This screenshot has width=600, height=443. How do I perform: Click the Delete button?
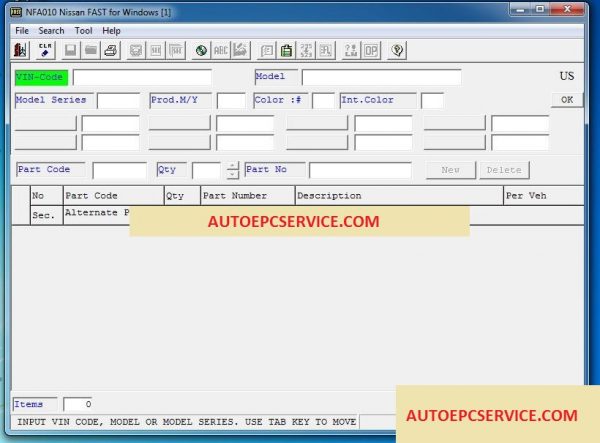coord(504,170)
